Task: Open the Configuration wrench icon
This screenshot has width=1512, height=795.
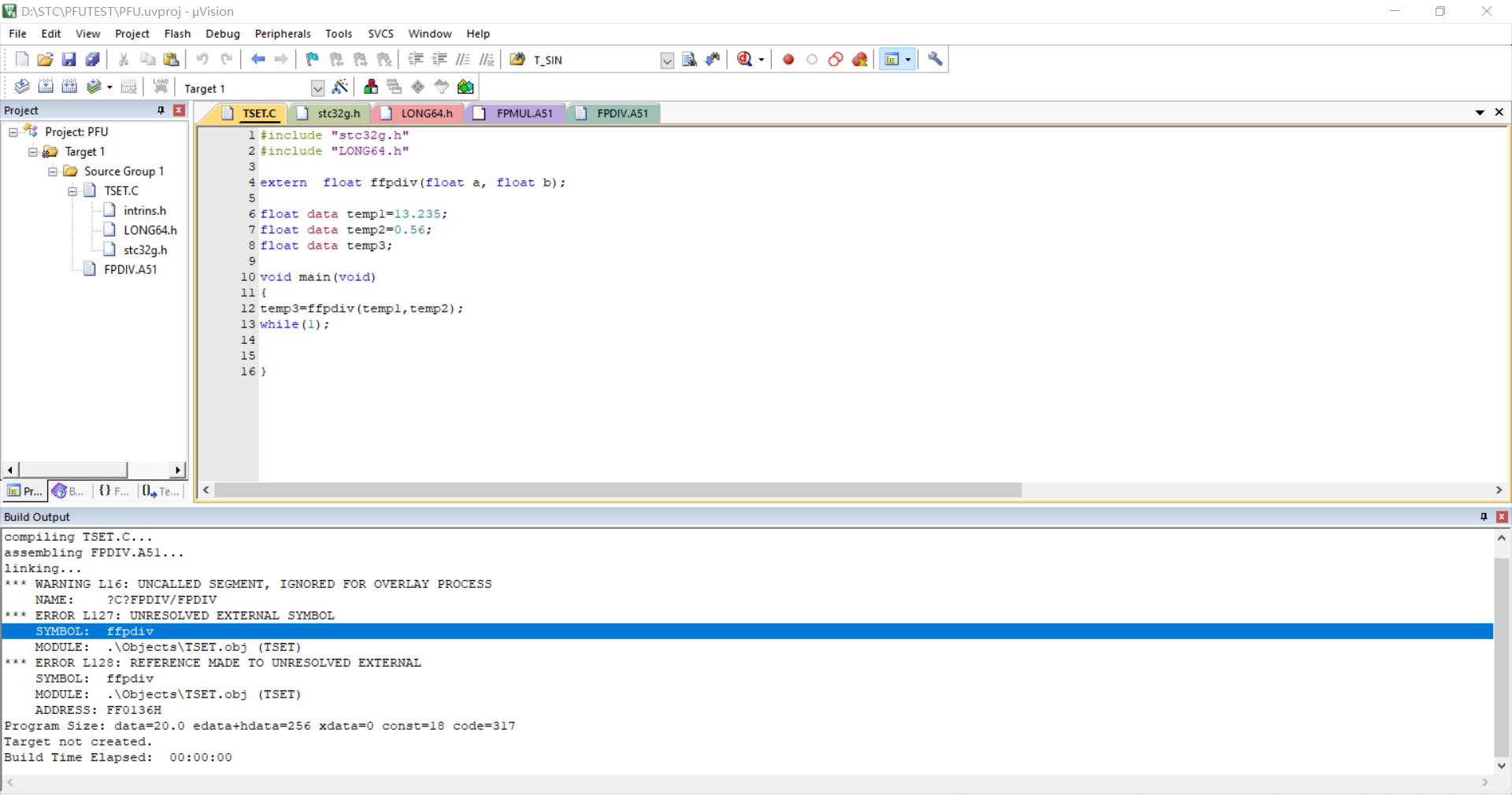Action: tap(935, 59)
